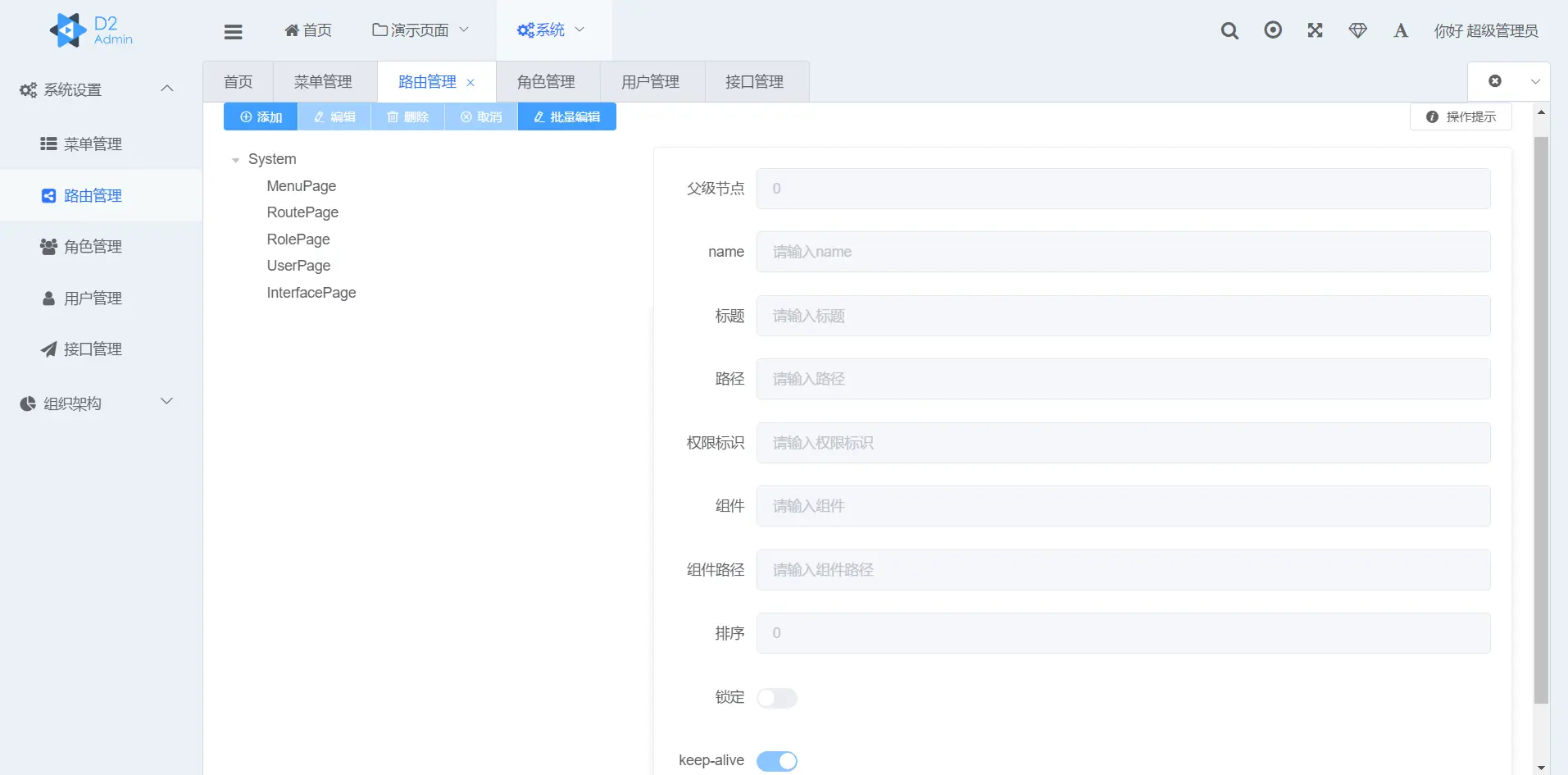This screenshot has width=1568, height=775.
Task: Turn off the keep-alive switch
Action: click(776, 761)
